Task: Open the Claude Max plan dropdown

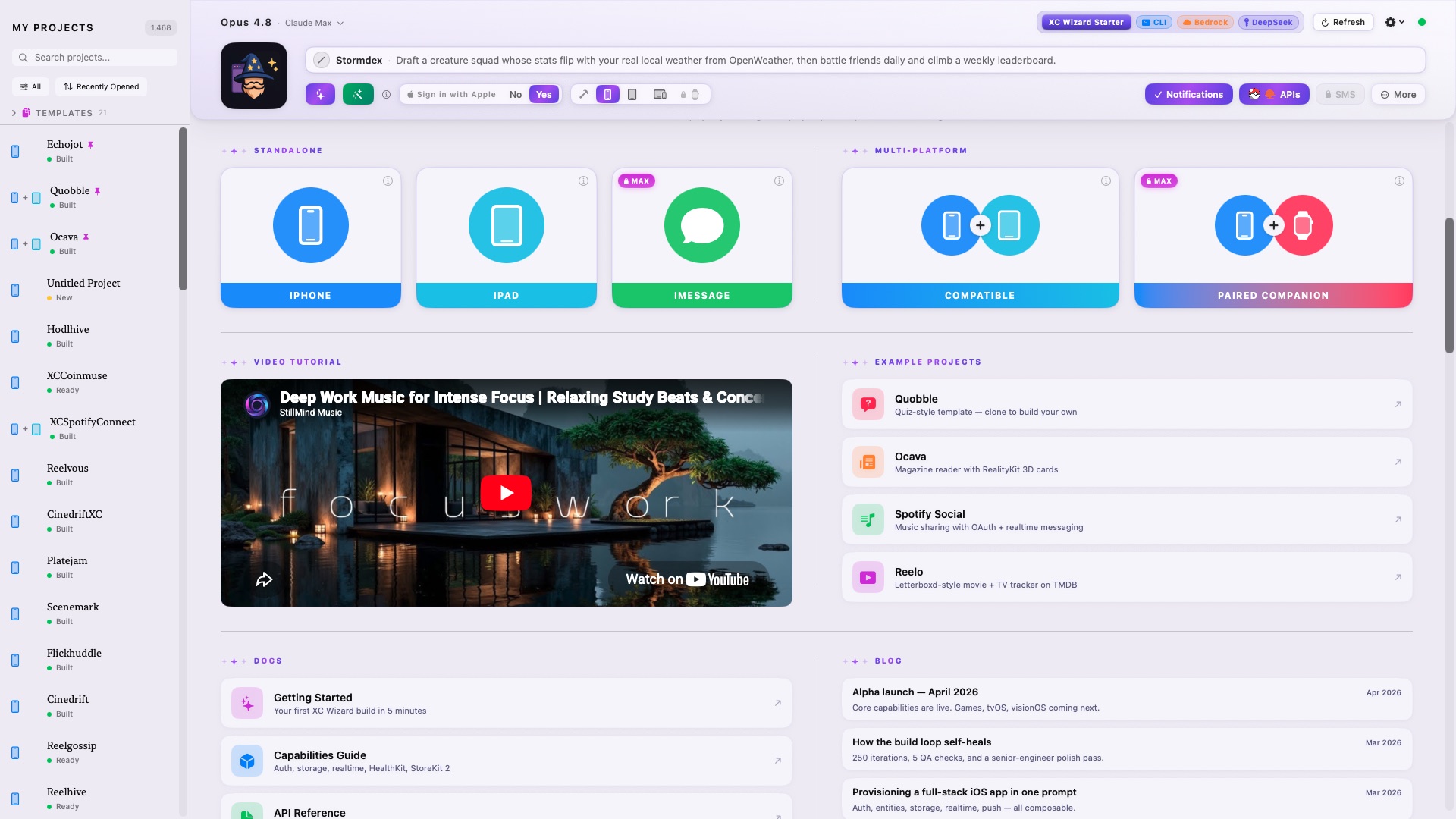Action: (x=314, y=23)
